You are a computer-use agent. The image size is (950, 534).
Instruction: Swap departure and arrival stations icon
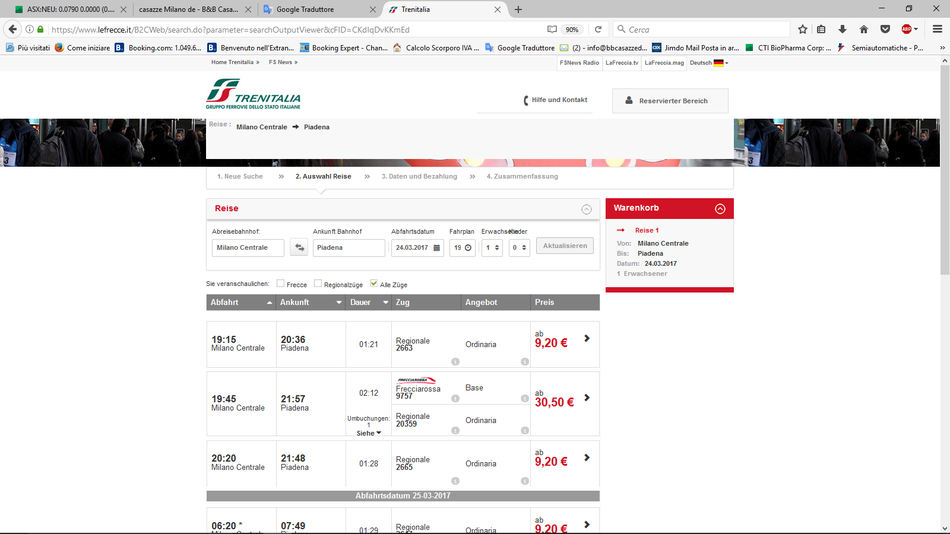pos(299,247)
